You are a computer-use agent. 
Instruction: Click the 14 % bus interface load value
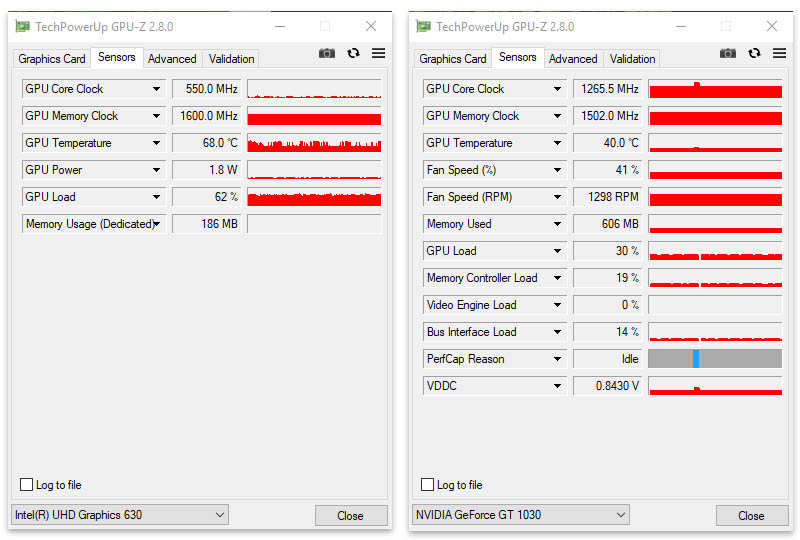[608, 332]
